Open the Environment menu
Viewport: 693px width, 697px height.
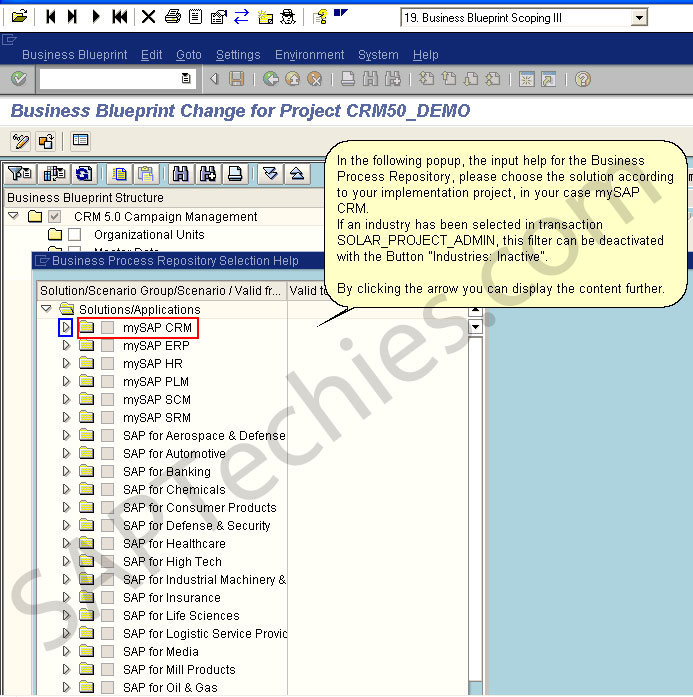click(x=309, y=55)
